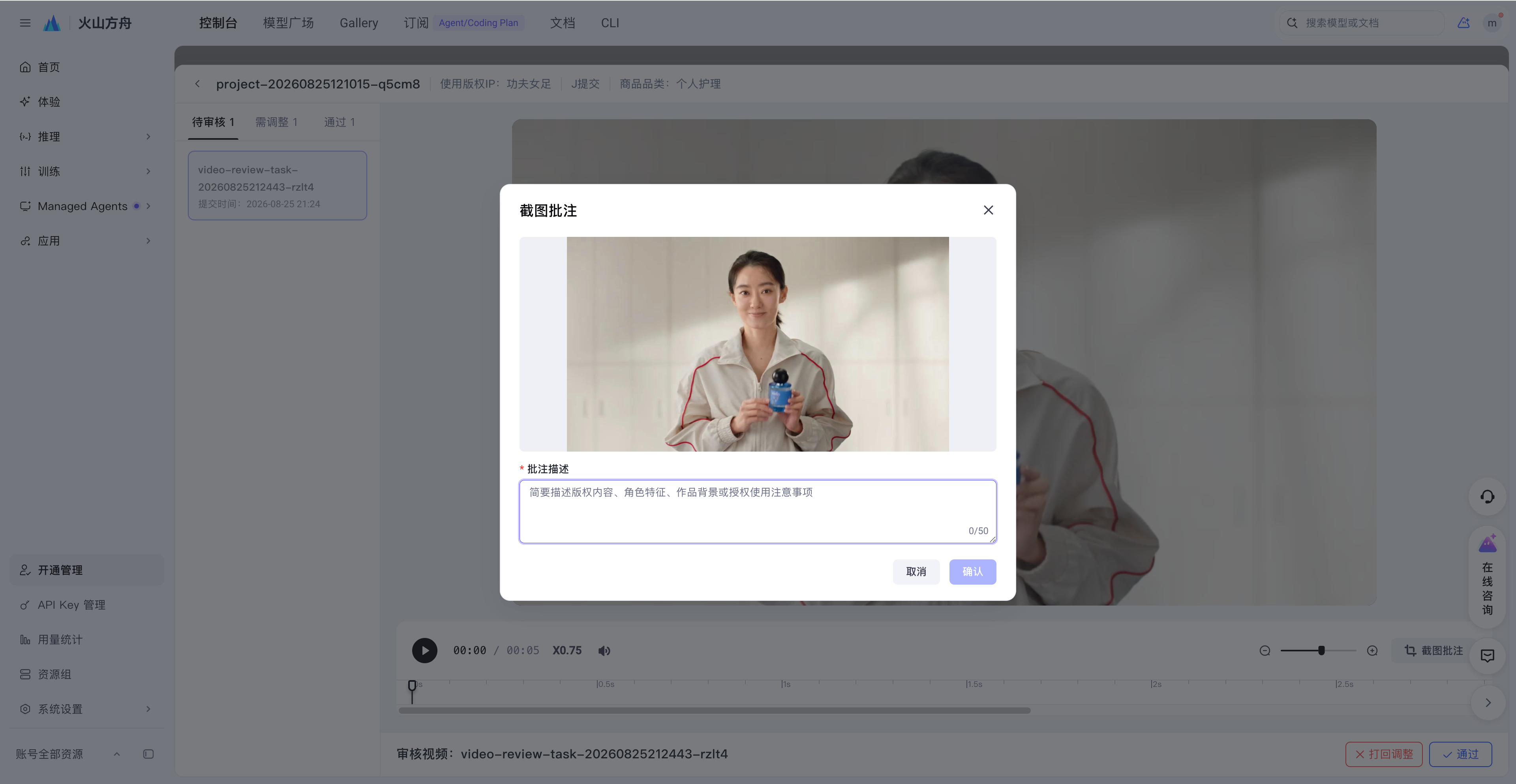The width and height of the screenshot is (1516, 784).
Task: Expand 训练 sidebar section
Action: pos(86,171)
